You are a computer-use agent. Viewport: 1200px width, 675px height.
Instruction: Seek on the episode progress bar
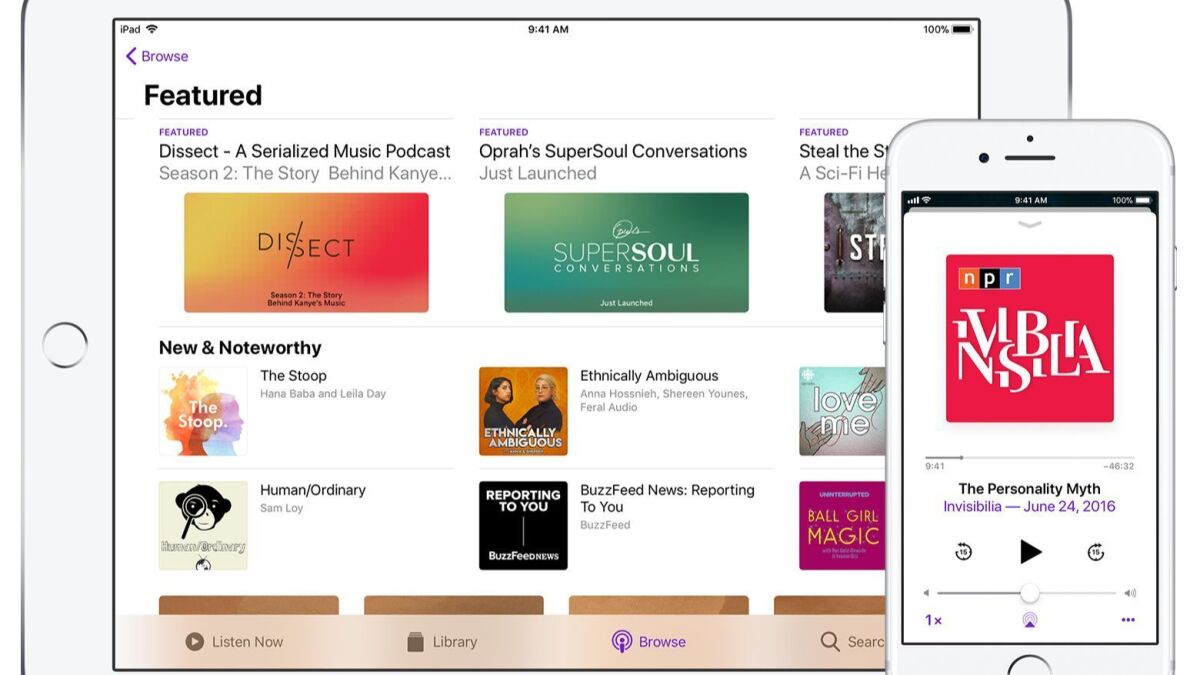click(x=1029, y=457)
